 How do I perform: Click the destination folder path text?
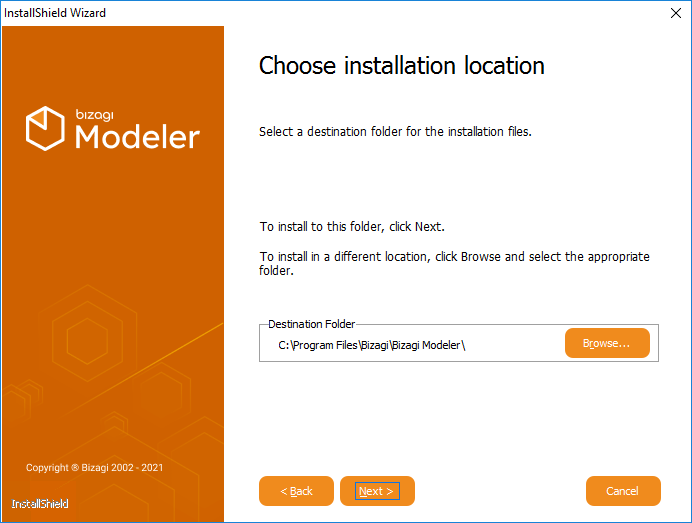(x=372, y=345)
